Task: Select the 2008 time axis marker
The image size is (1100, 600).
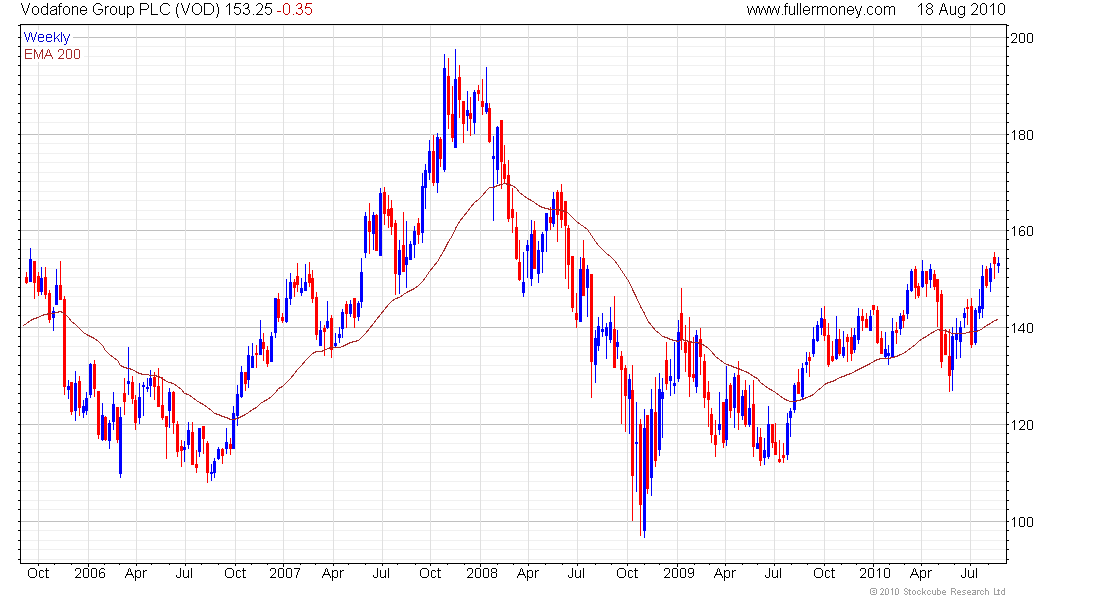Action: [481, 574]
